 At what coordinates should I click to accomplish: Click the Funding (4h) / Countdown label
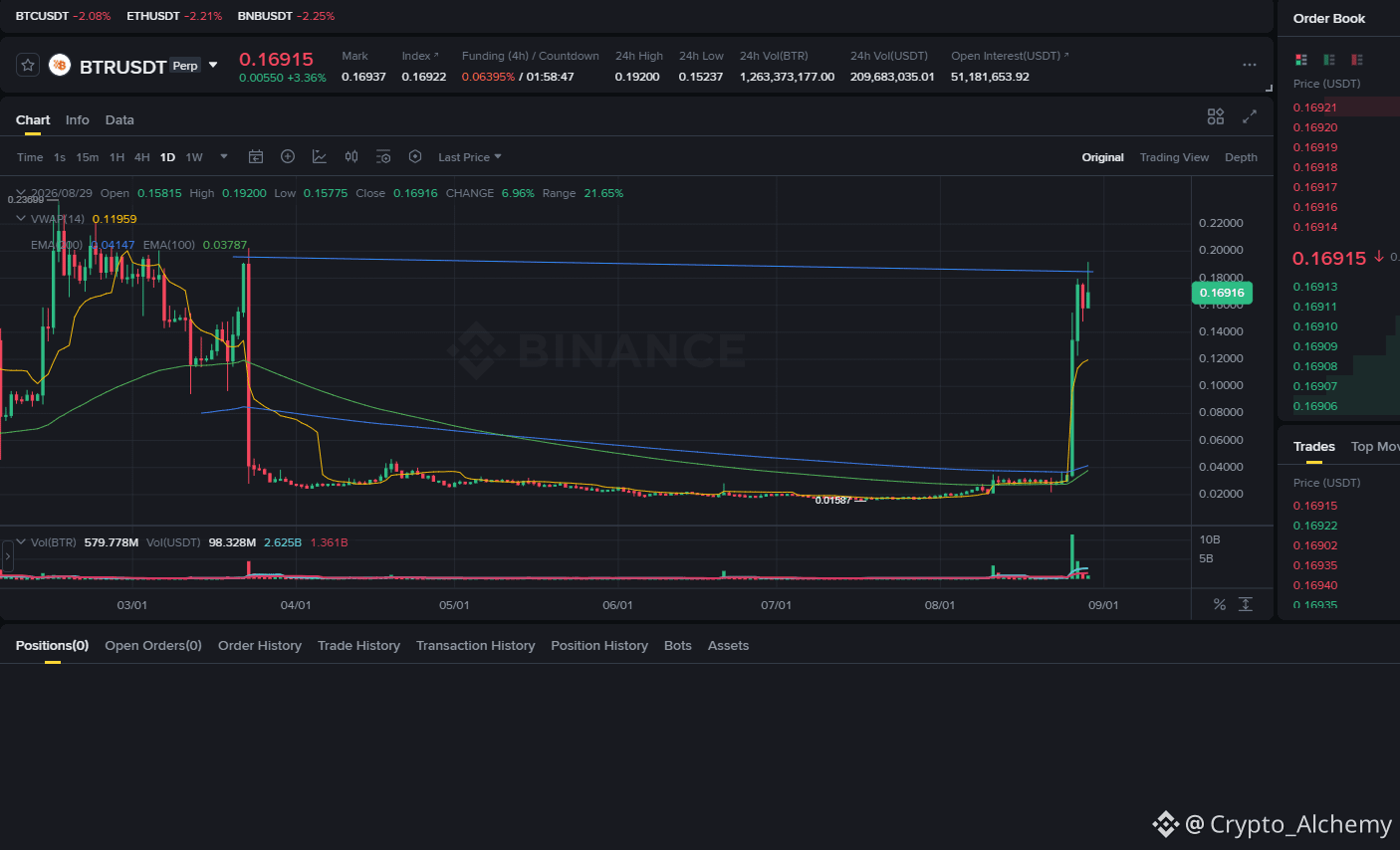[x=531, y=56]
